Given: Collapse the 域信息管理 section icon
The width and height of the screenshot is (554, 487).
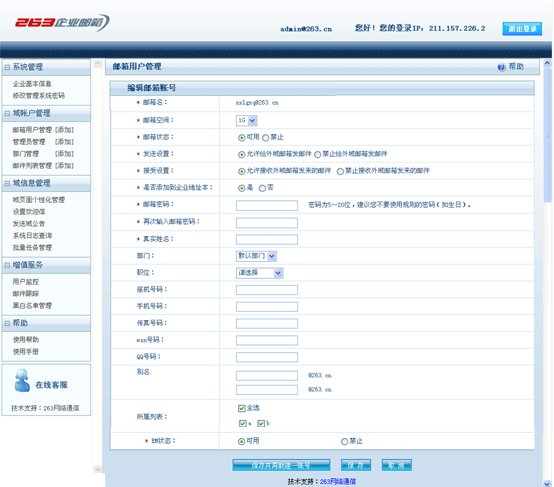Looking at the screenshot, I should tap(7, 183).
